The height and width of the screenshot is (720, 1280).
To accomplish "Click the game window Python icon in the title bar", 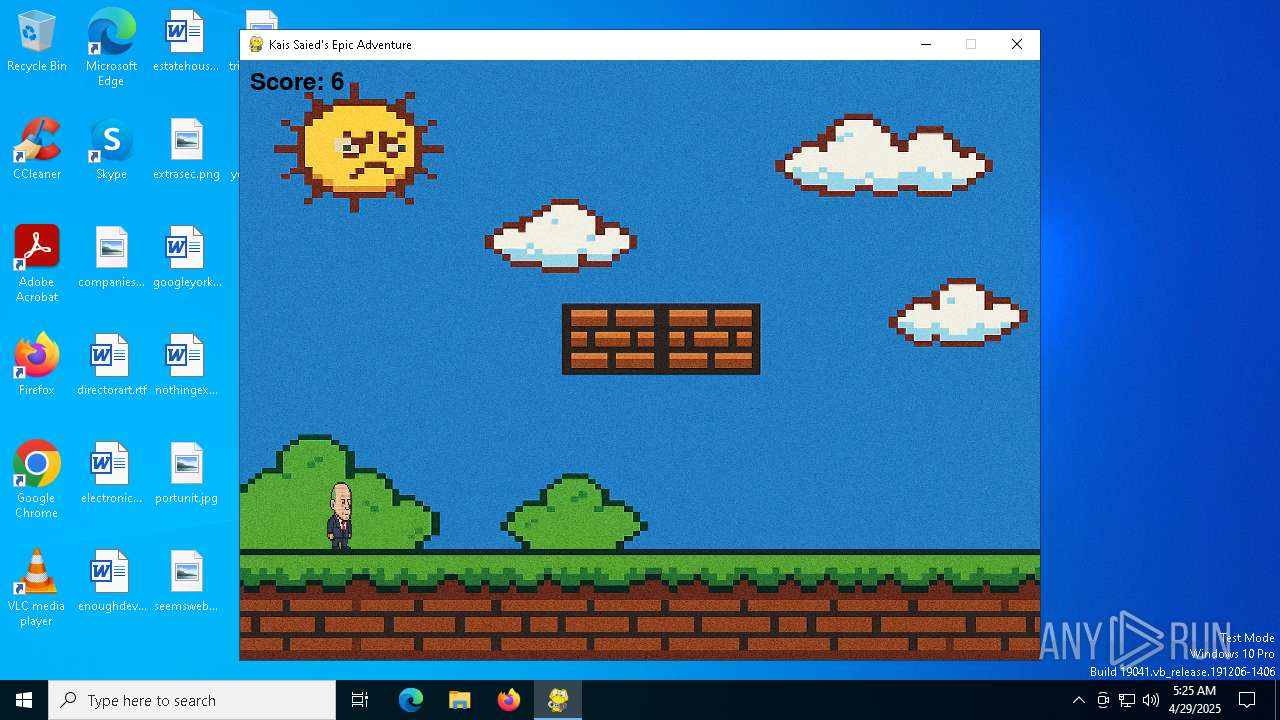I will click(x=256, y=44).
